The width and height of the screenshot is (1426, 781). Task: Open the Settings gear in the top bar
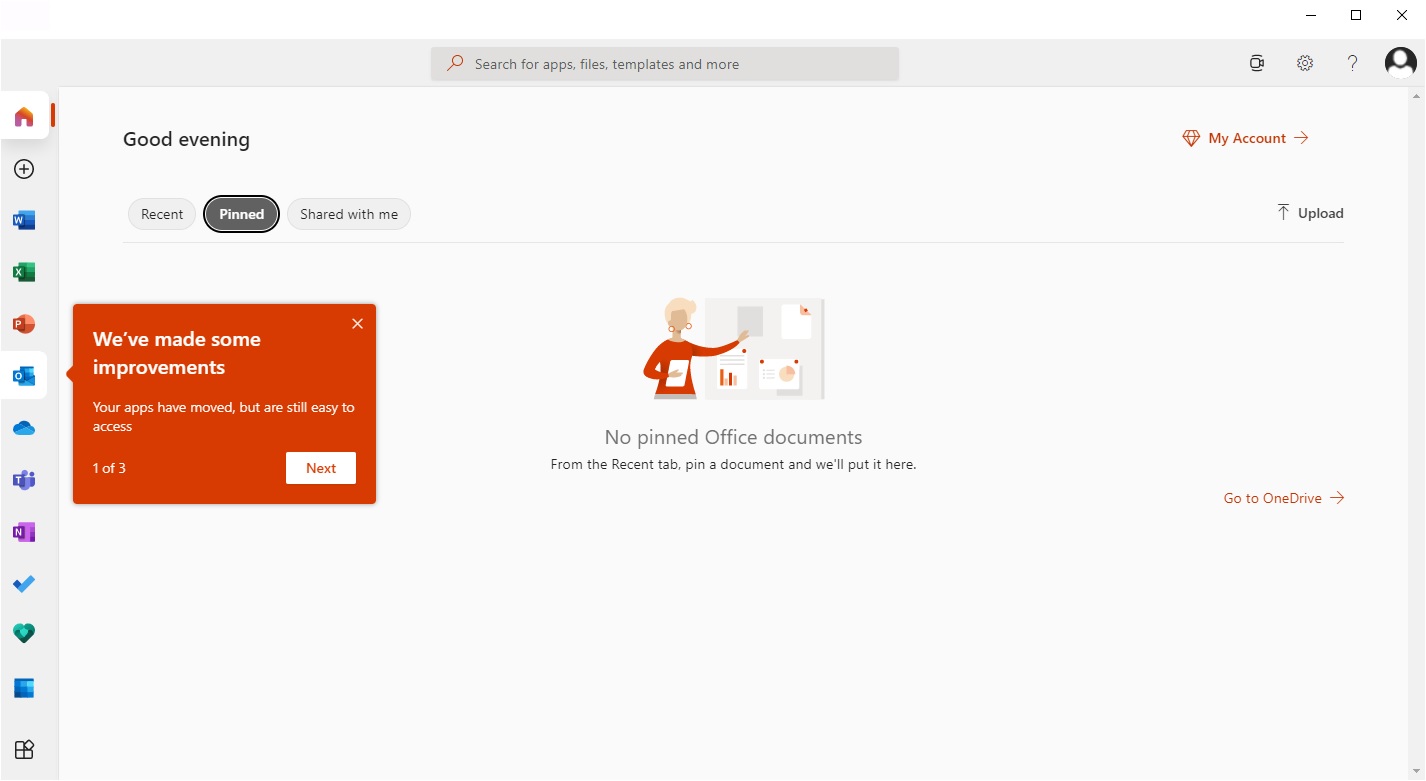tap(1304, 62)
